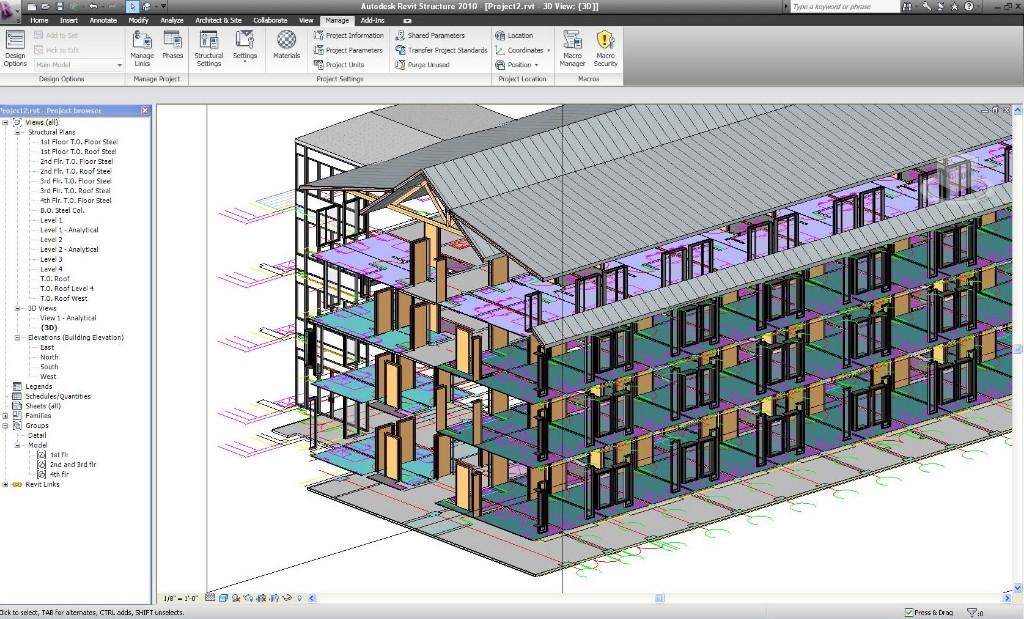Open the Annotate ribbon tab
The image size is (1024, 619).
(103, 20)
